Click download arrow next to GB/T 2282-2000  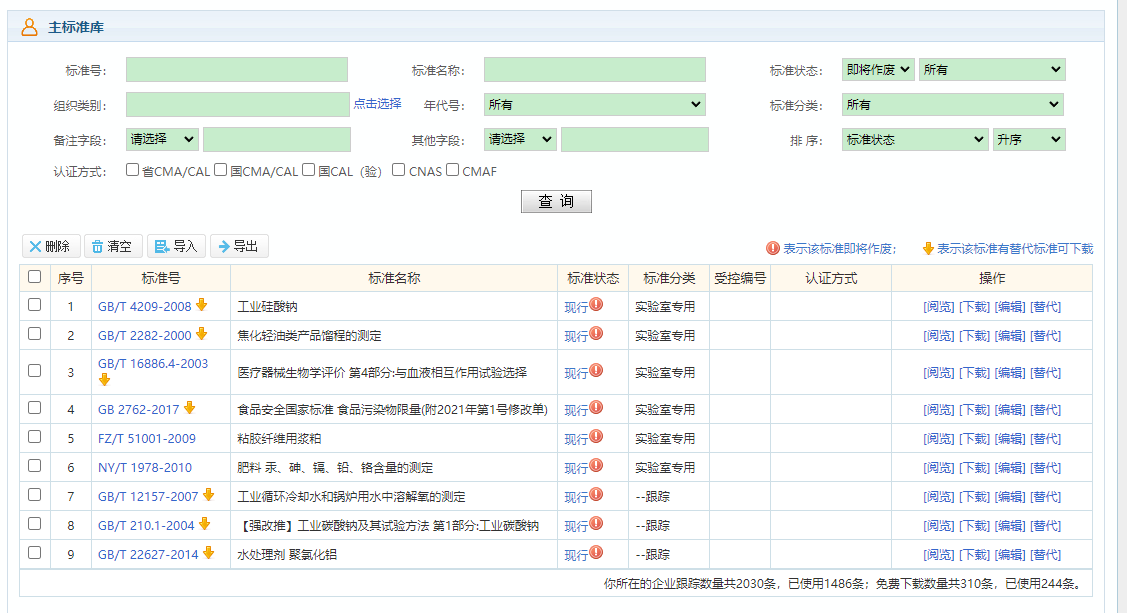[x=202, y=333]
